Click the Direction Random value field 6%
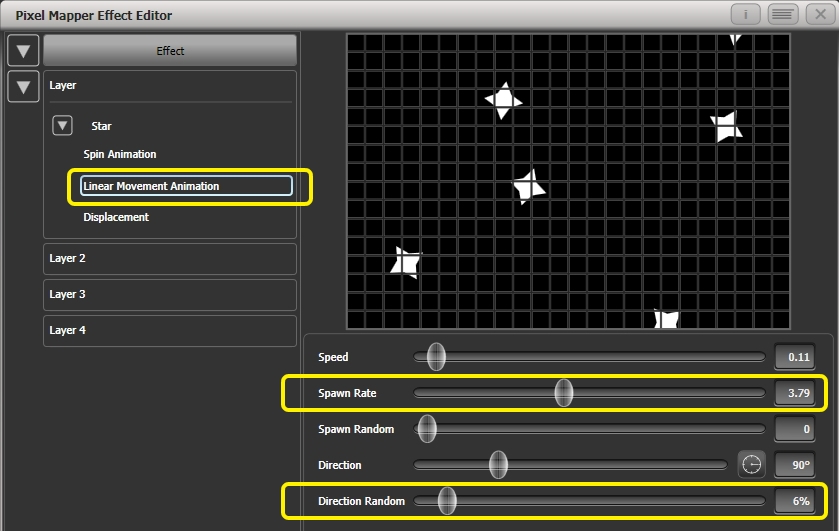The height and width of the screenshot is (531, 839). pos(795,501)
